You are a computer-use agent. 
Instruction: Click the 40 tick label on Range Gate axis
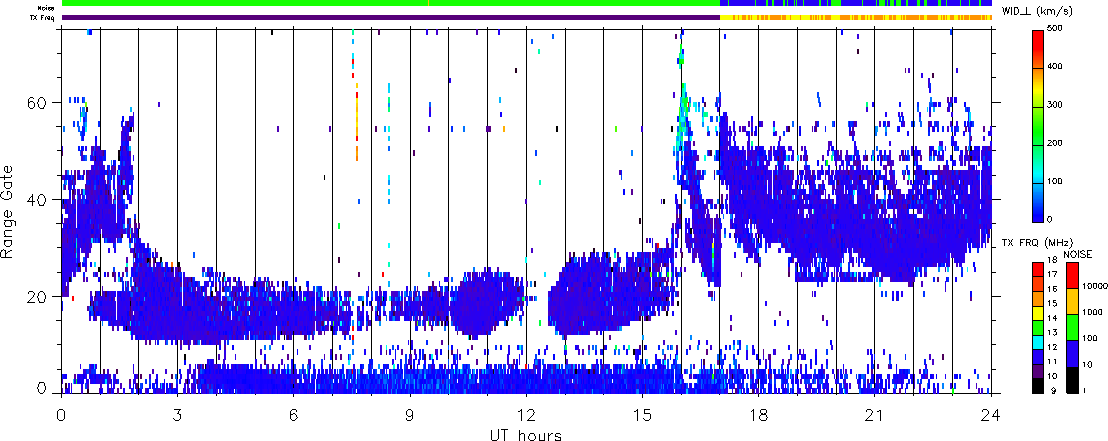click(x=36, y=199)
